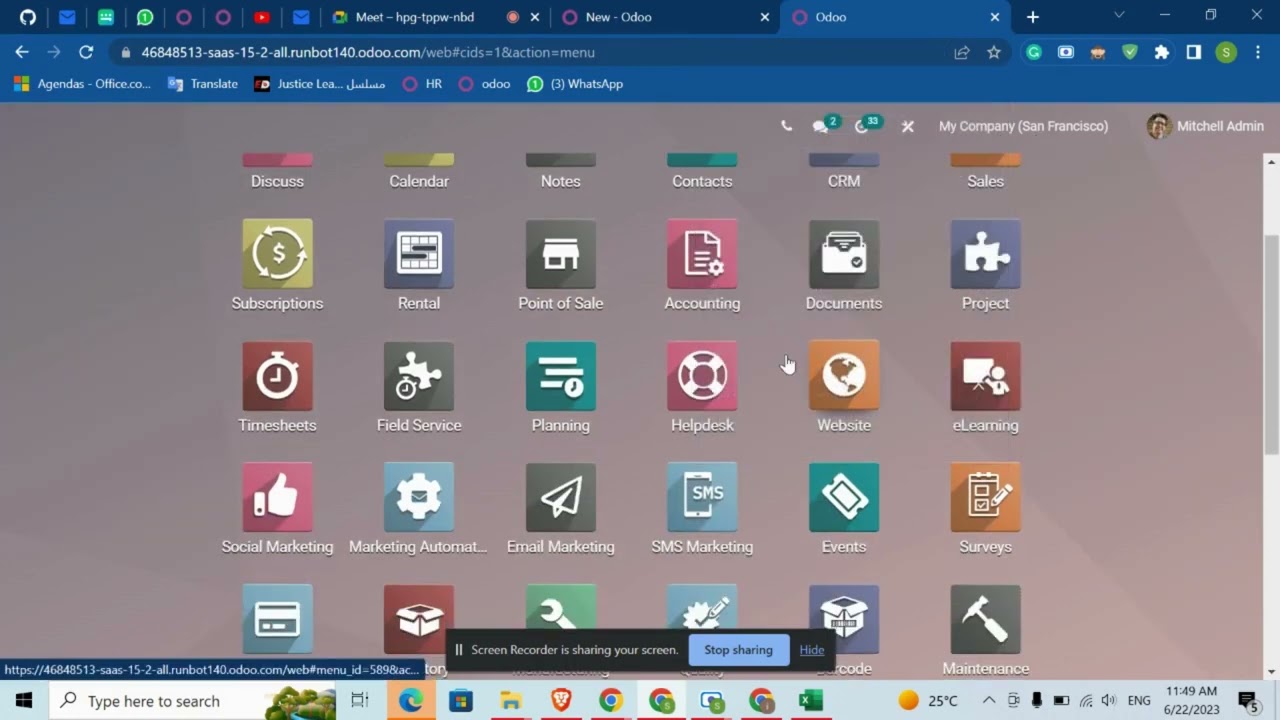Open a new browser tab
Image resolution: width=1280 pixels, height=720 pixels.
[1033, 17]
